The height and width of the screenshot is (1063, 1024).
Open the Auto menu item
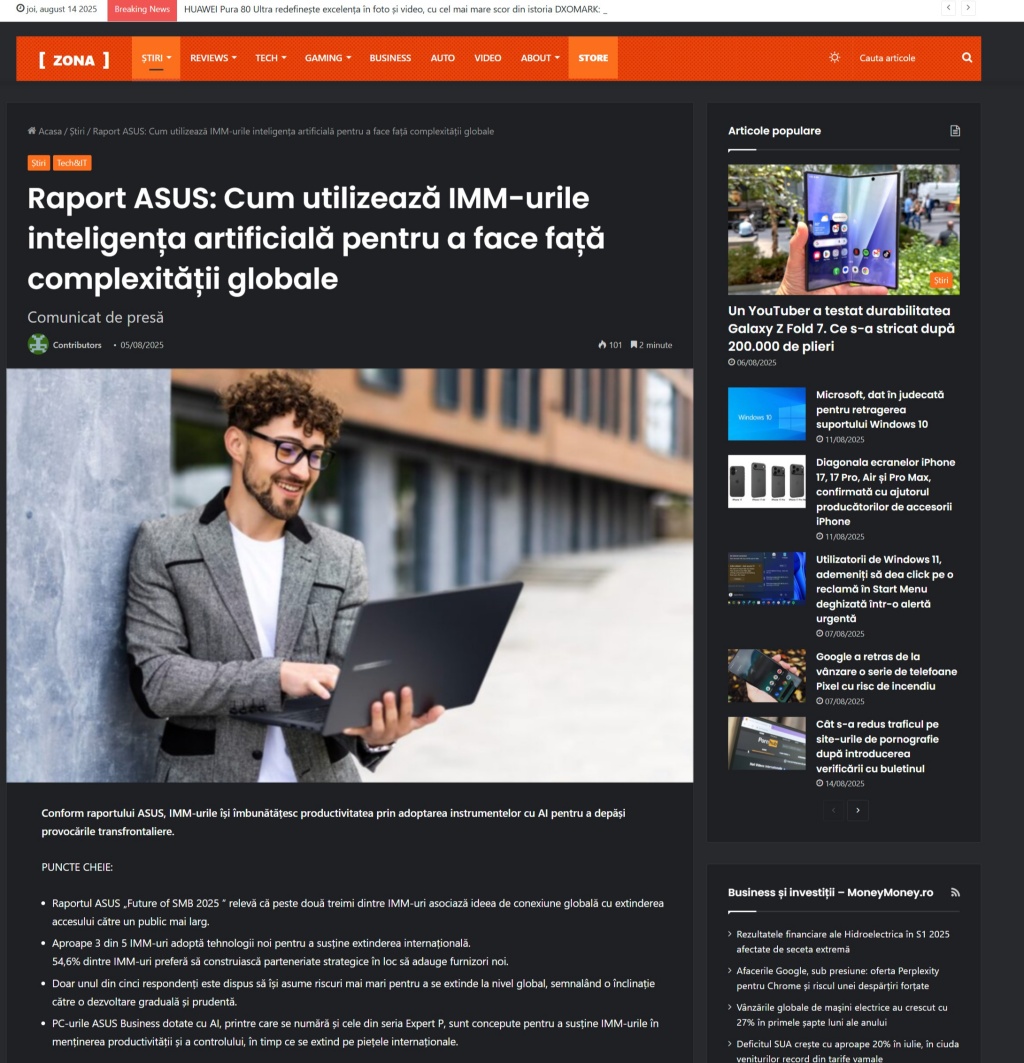click(442, 58)
